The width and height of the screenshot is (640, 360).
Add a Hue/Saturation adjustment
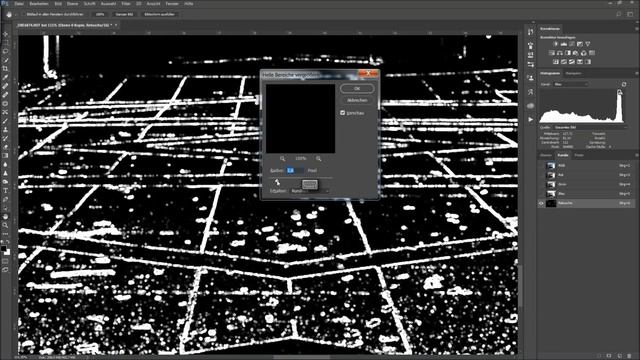551,53
